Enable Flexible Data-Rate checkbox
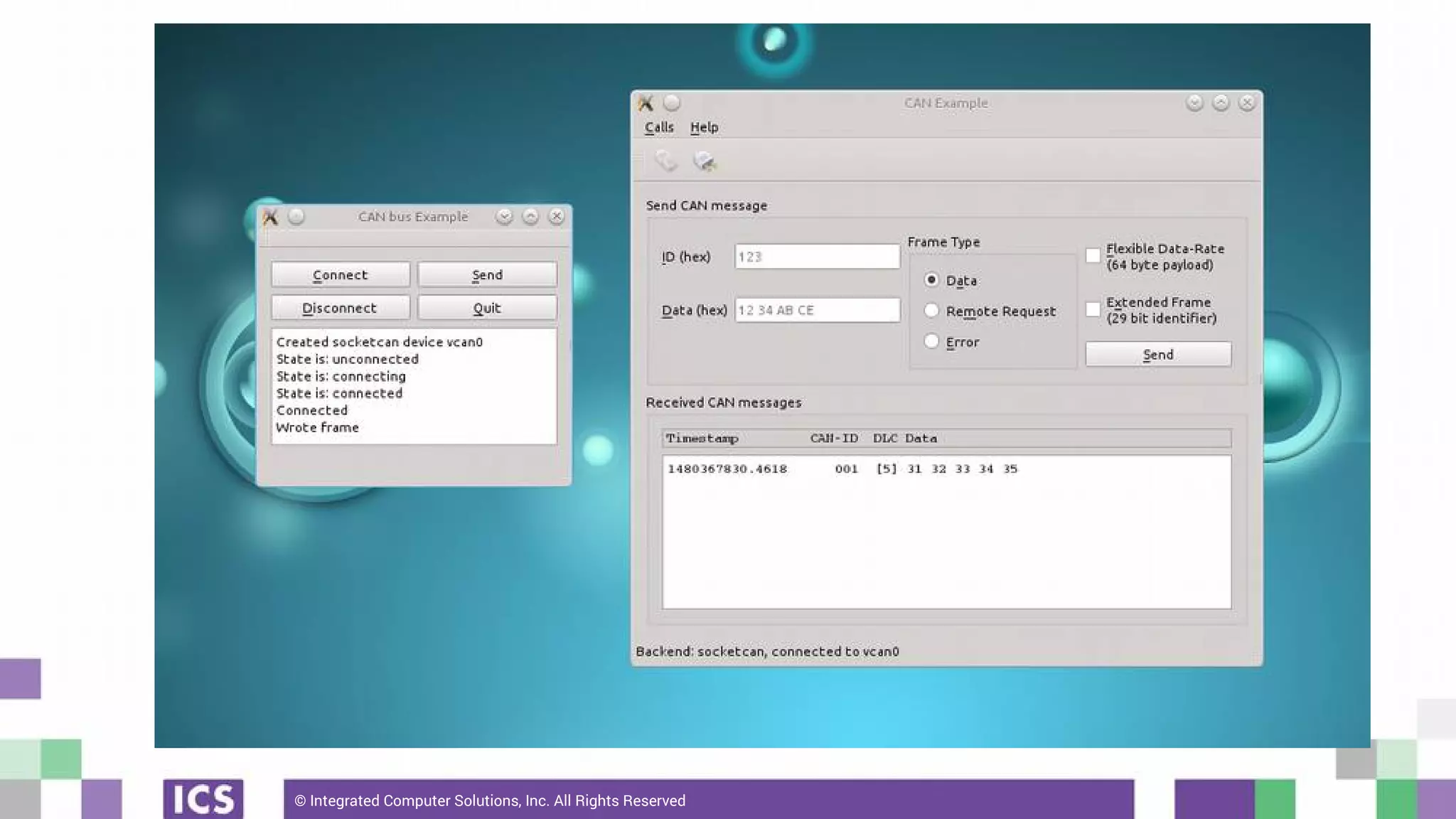The height and width of the screenshot is (819, 1456). (x=1093, y=256)
